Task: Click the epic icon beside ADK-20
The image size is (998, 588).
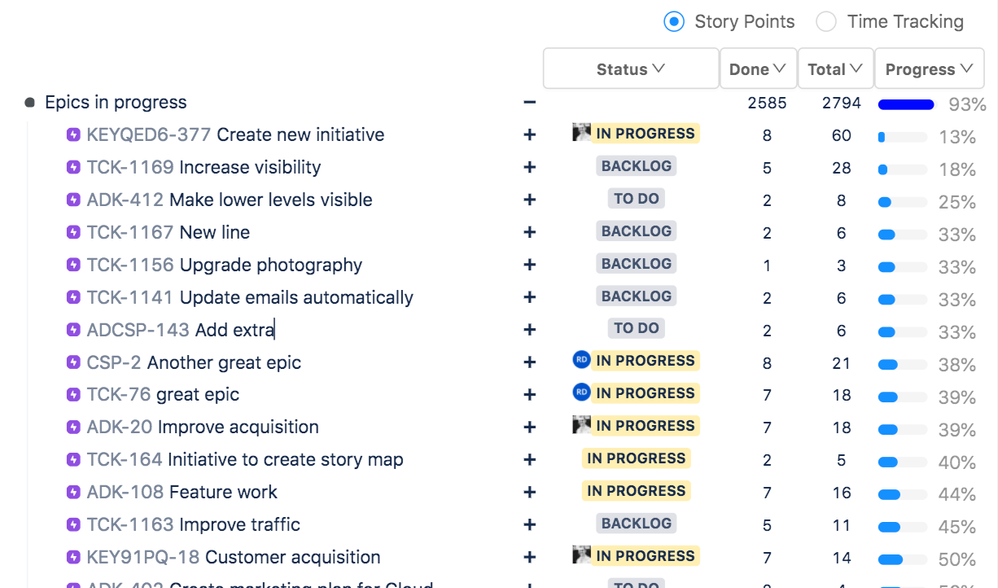Action: (73, 427)
